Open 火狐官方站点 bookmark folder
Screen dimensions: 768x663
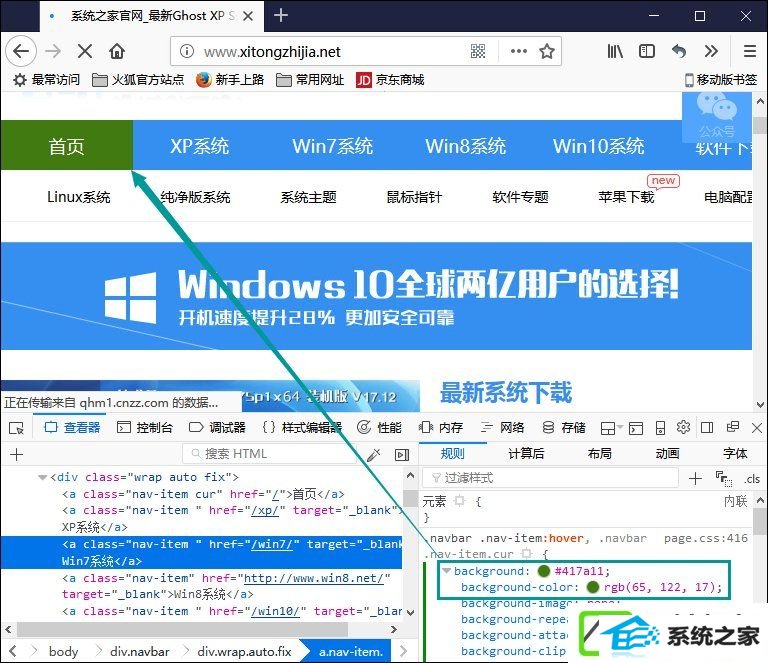pyautogui.click(x=138, y=79)
